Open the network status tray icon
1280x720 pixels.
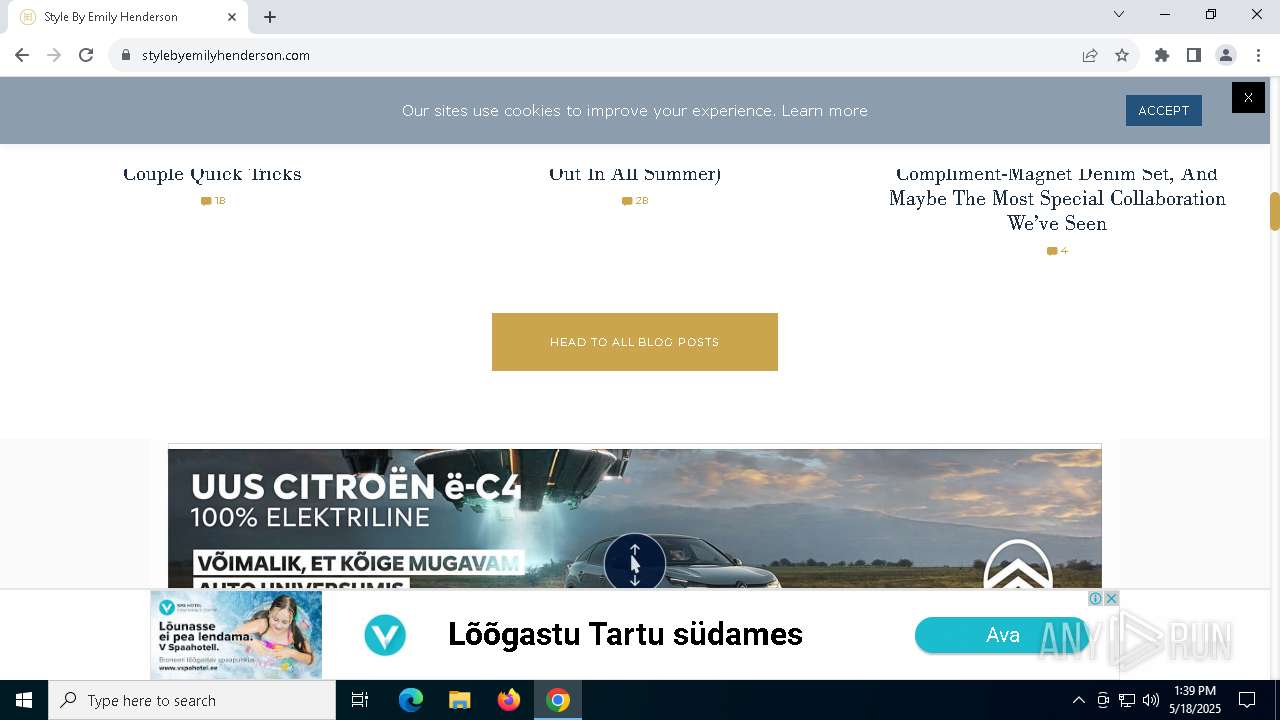point(1127,700)
